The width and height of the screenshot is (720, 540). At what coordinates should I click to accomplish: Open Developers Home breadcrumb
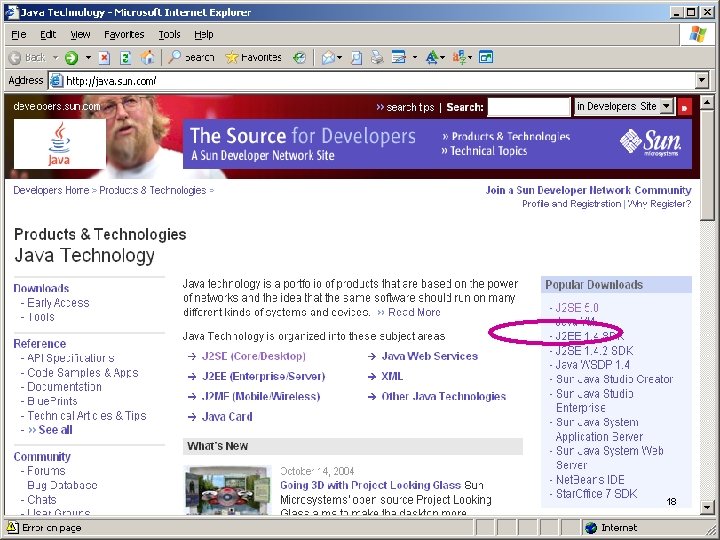[51, 190]
